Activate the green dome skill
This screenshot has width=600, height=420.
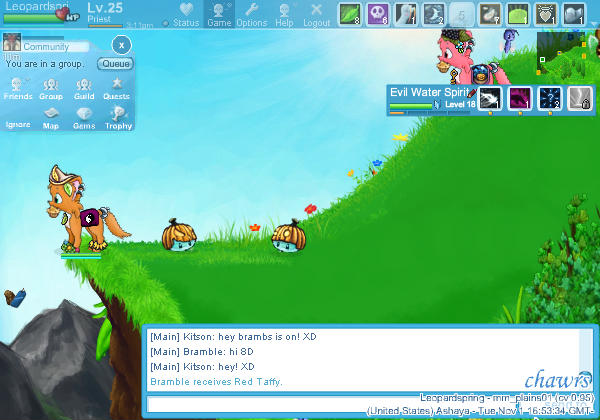click(518, 14)
